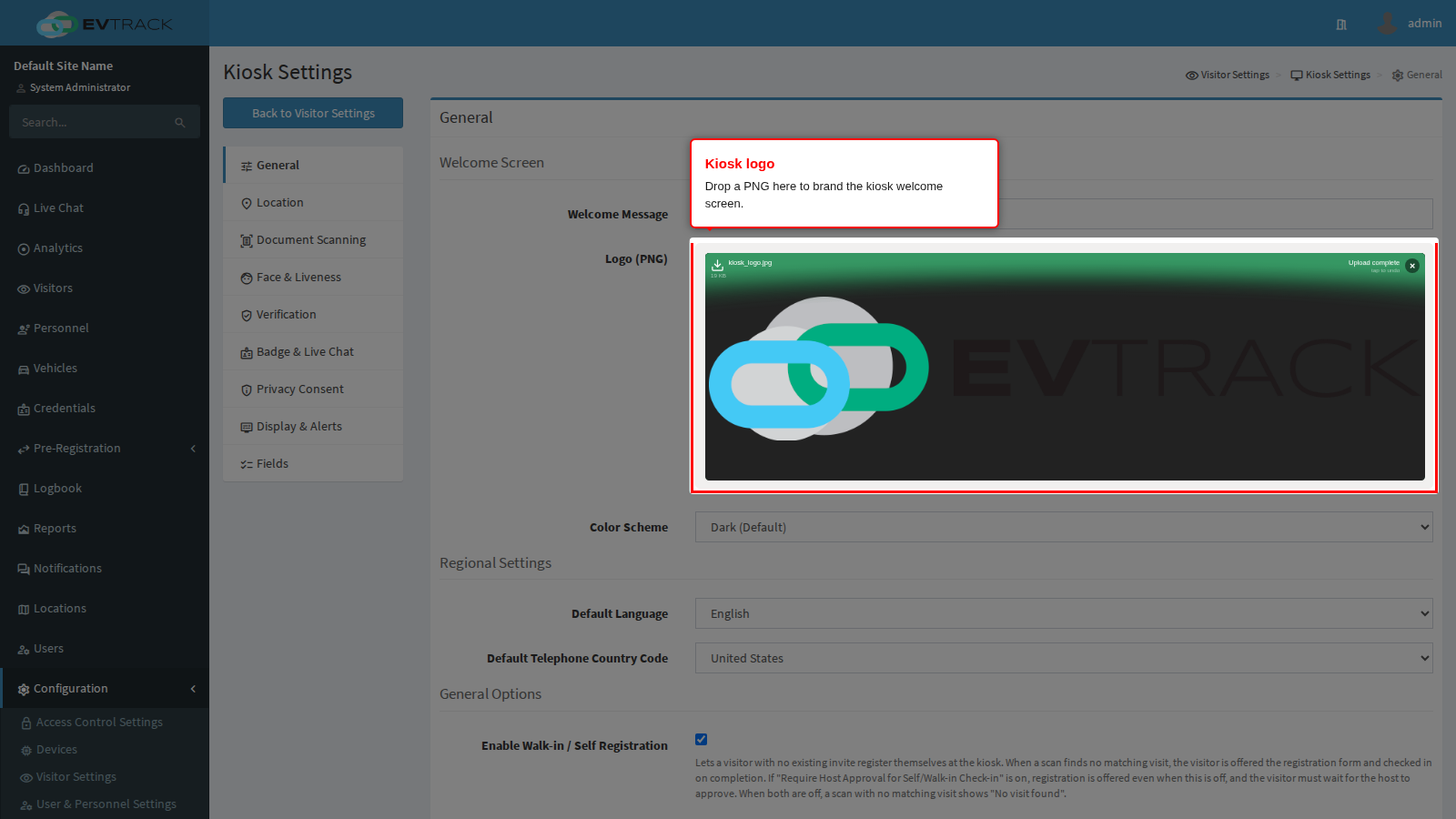Click the Notifications chat-bubble icon

pos(24,570)
